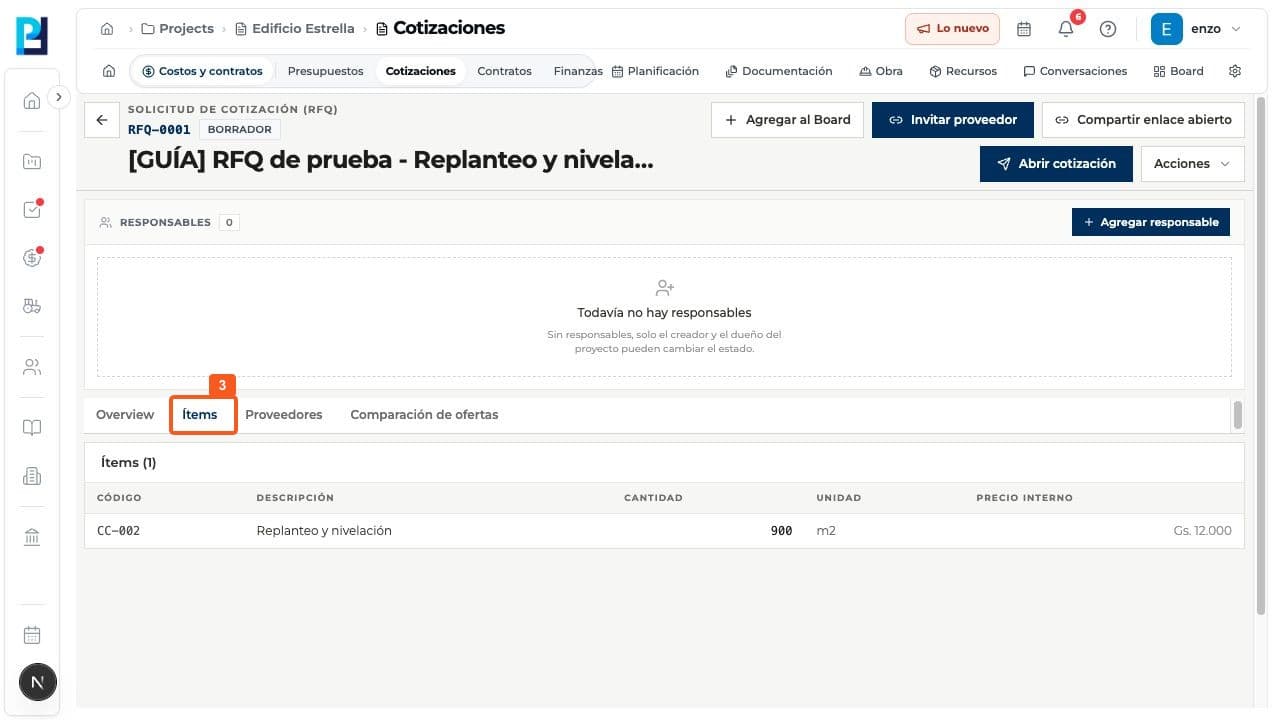Open the project settings gear icon
The height and width of the screenshot is (720, 1280).
1235,71
